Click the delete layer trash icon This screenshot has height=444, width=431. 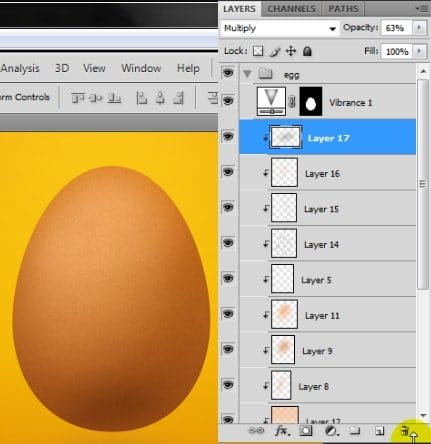point(405,431)
